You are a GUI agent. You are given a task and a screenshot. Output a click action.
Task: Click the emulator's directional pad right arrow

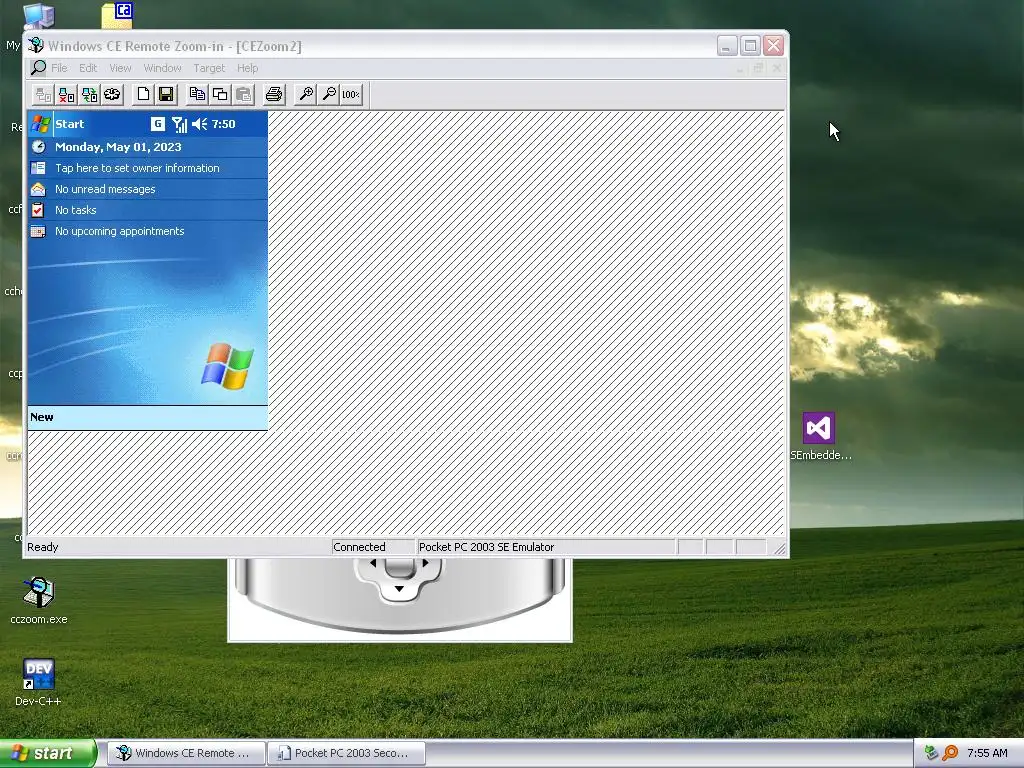click(425, 563)
